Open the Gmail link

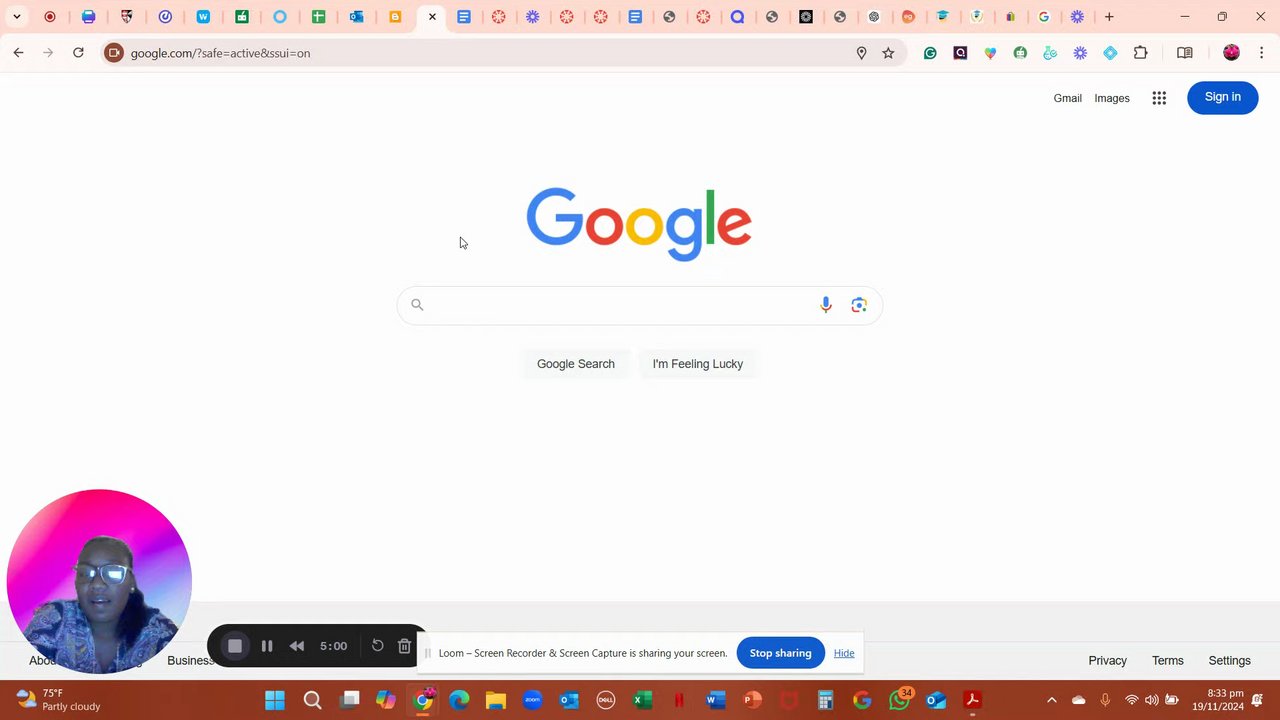coord(1067,98)
